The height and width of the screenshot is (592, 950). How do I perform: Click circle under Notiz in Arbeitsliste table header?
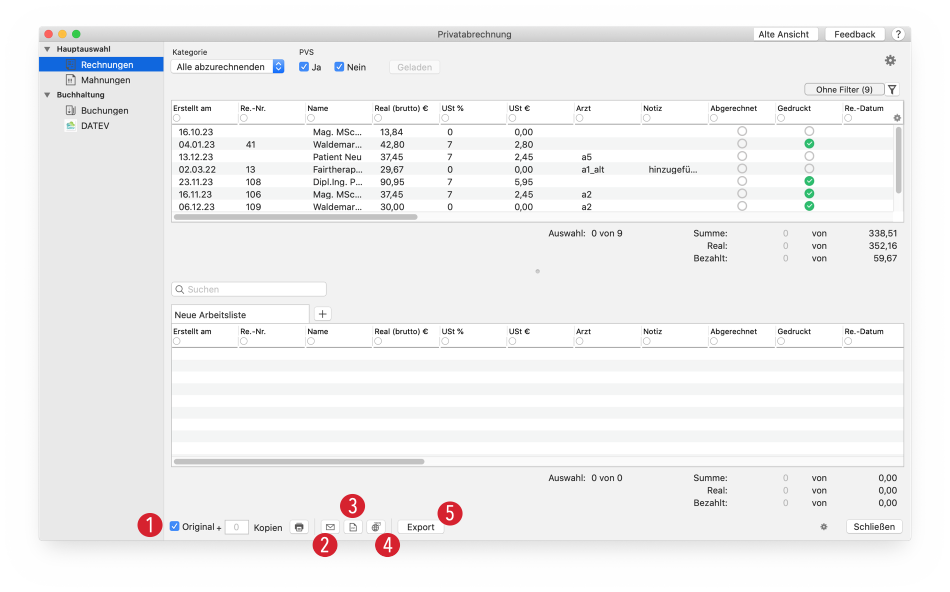(646, 341)
